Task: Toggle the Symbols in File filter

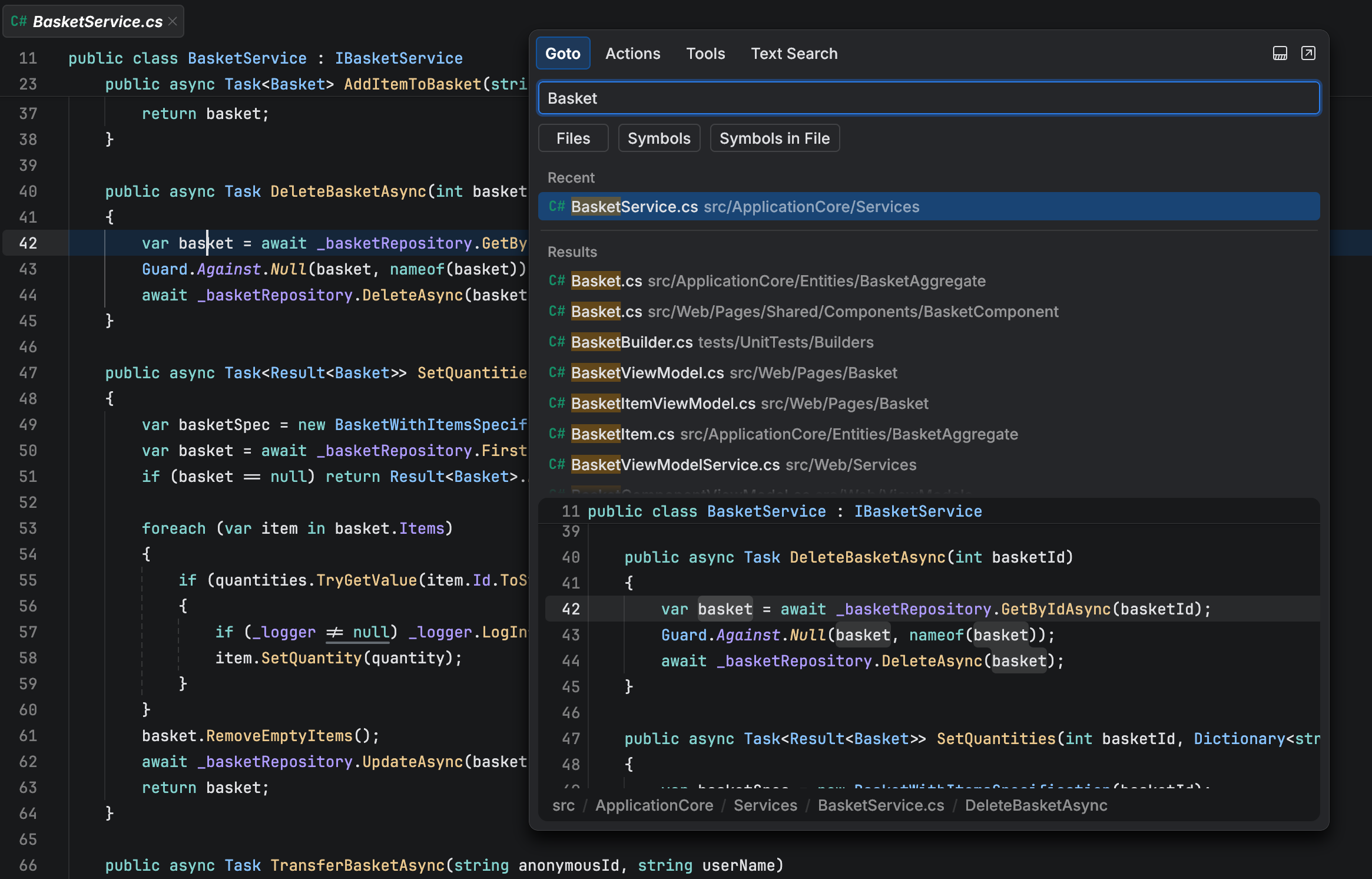Action: pos(774,138)
